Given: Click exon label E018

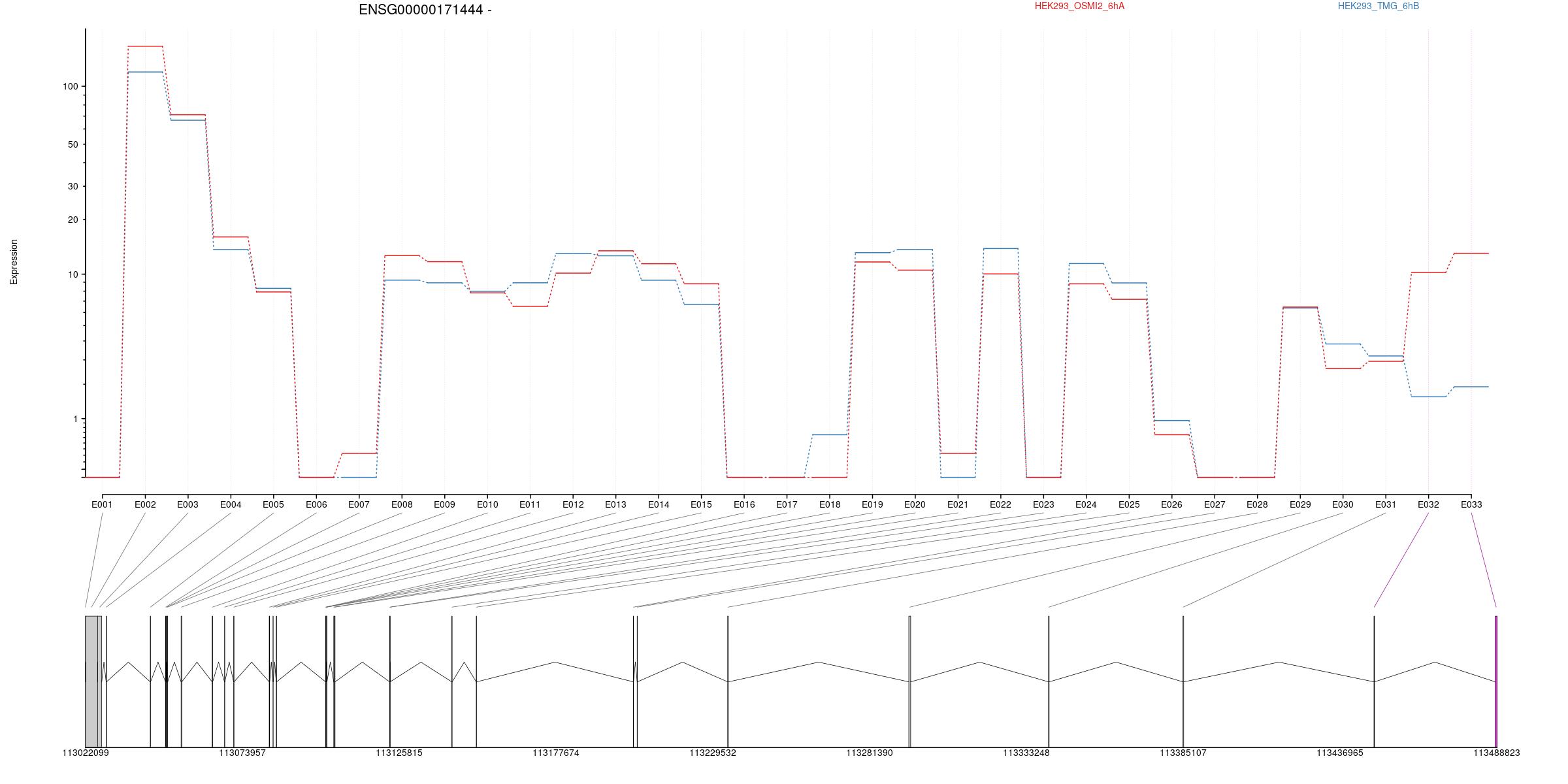Looking at the screenshot, I should [x=830, y=504].
